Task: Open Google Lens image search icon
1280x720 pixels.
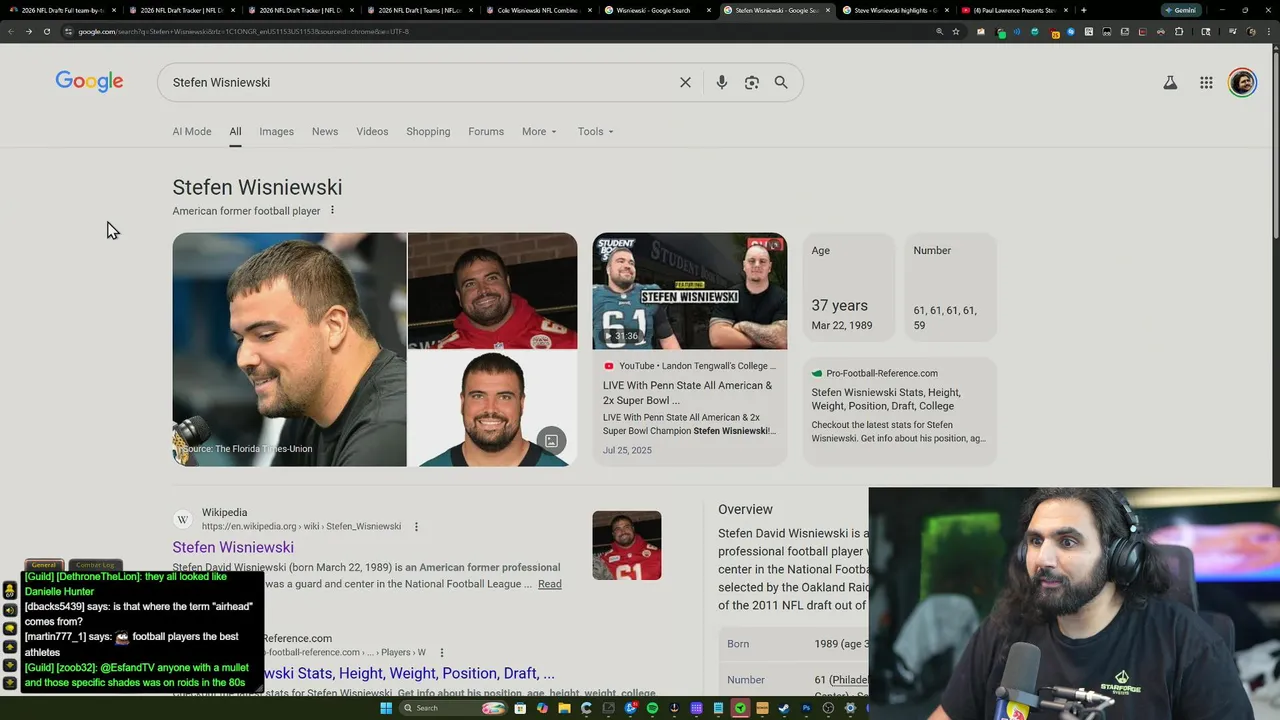Action: point(752,82)
